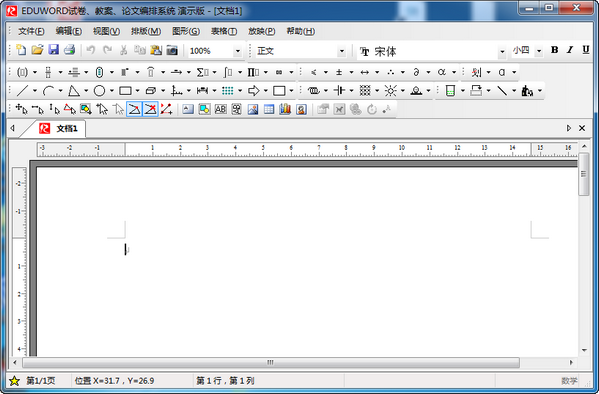Viewport: 599px width, 394px height.
Task: Insert a bracket template from the math toolbar
Action: coord(23,72)
